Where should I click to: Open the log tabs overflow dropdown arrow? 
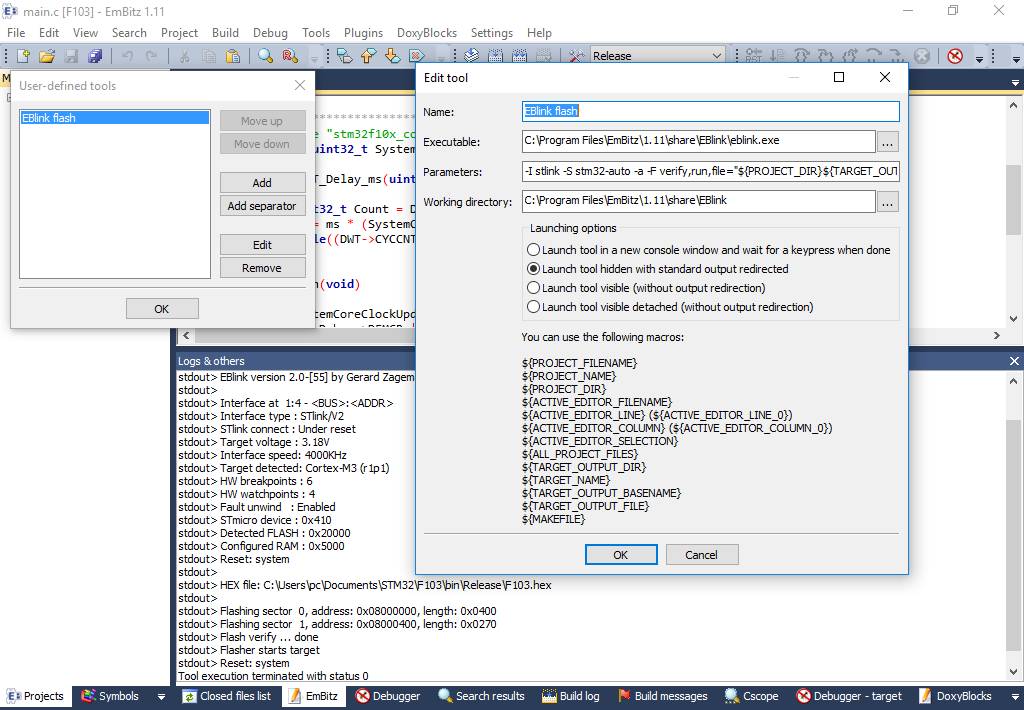(x=1015, y=697)
